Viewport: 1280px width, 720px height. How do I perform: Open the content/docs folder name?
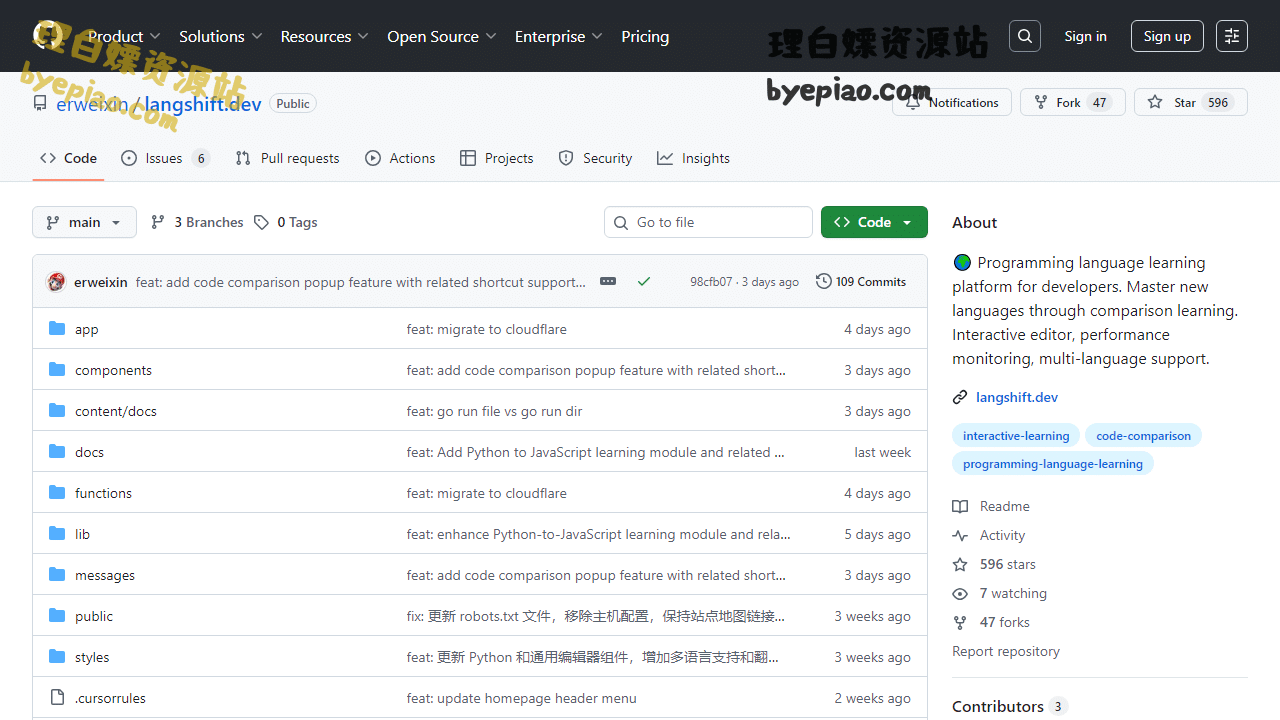coord(116,411)
